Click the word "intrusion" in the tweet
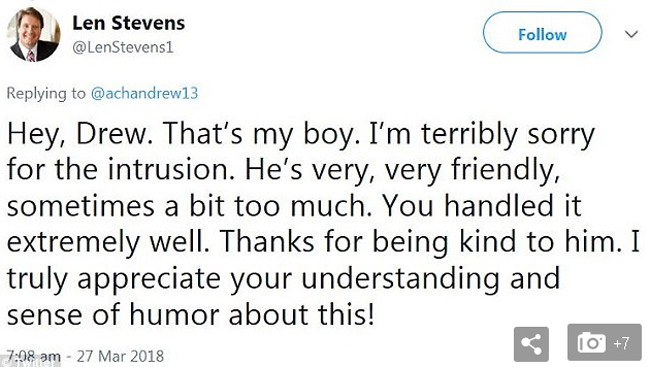This screenshot has width=650, height=367. (x=168, y=170)
